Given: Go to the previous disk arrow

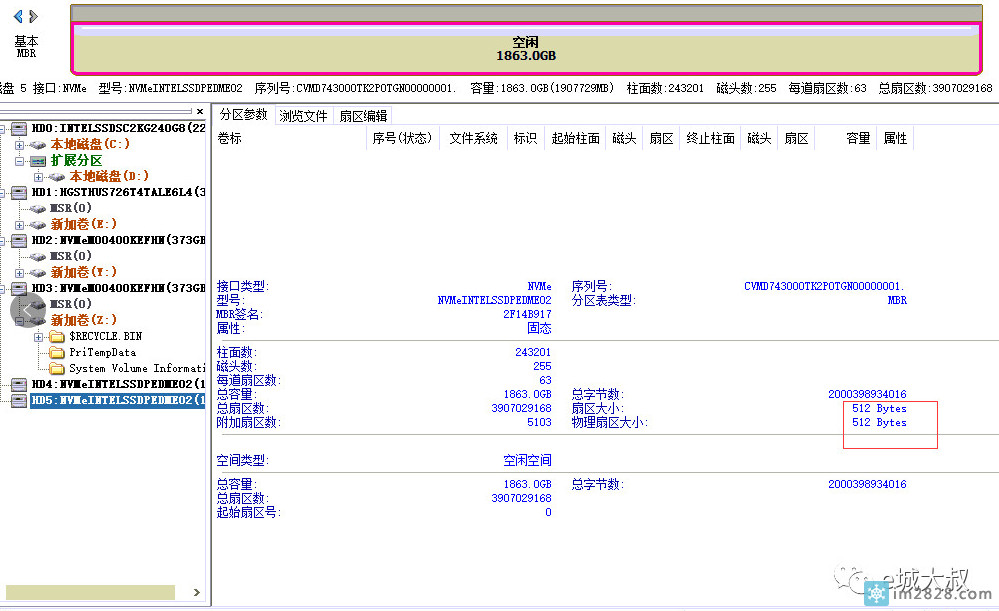Looking at the screenshot, I should coord(17,16).
